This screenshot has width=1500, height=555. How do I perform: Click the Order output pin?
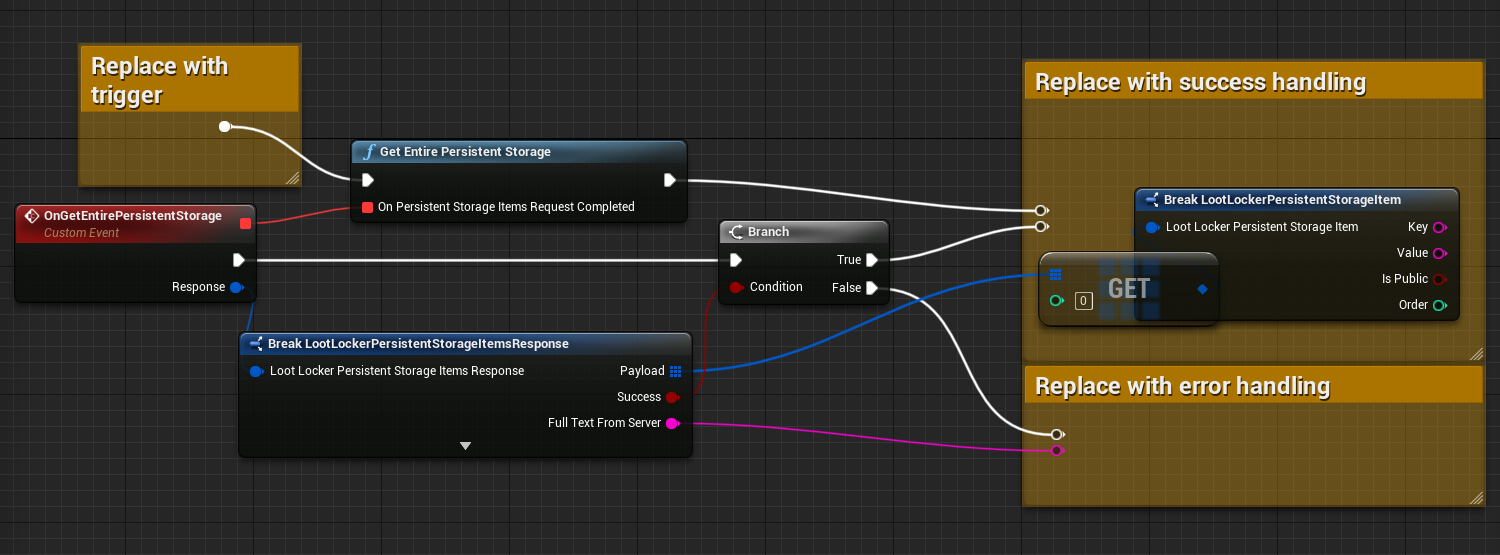pos(1440,305)
